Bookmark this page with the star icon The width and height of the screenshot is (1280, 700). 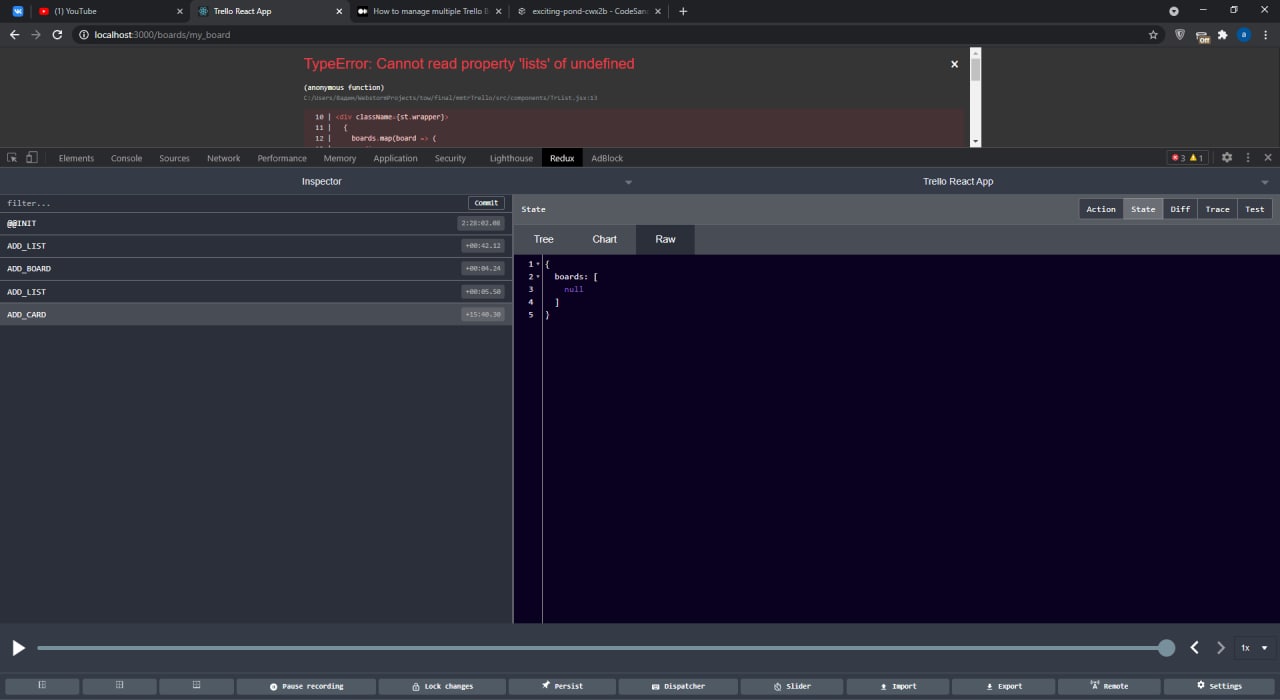1153,35
